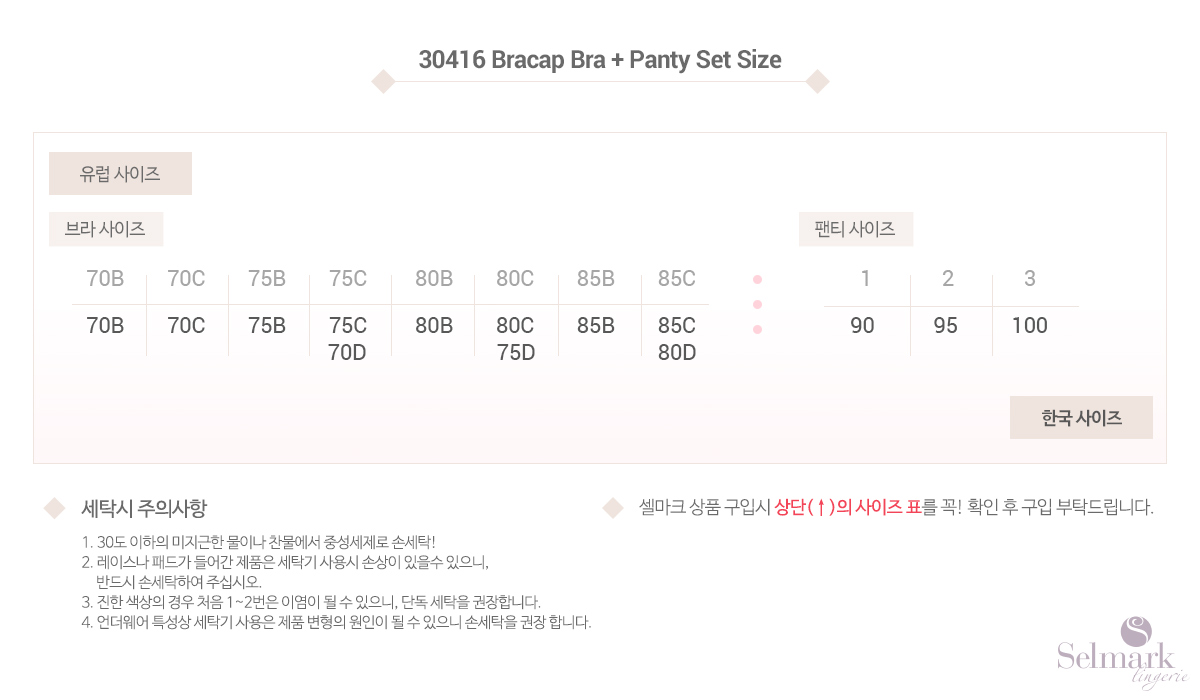Click the 30416 Bracap Bra + Panty Set Size title
This screenshot has width=1200, height=700.
tap(600, 60)
